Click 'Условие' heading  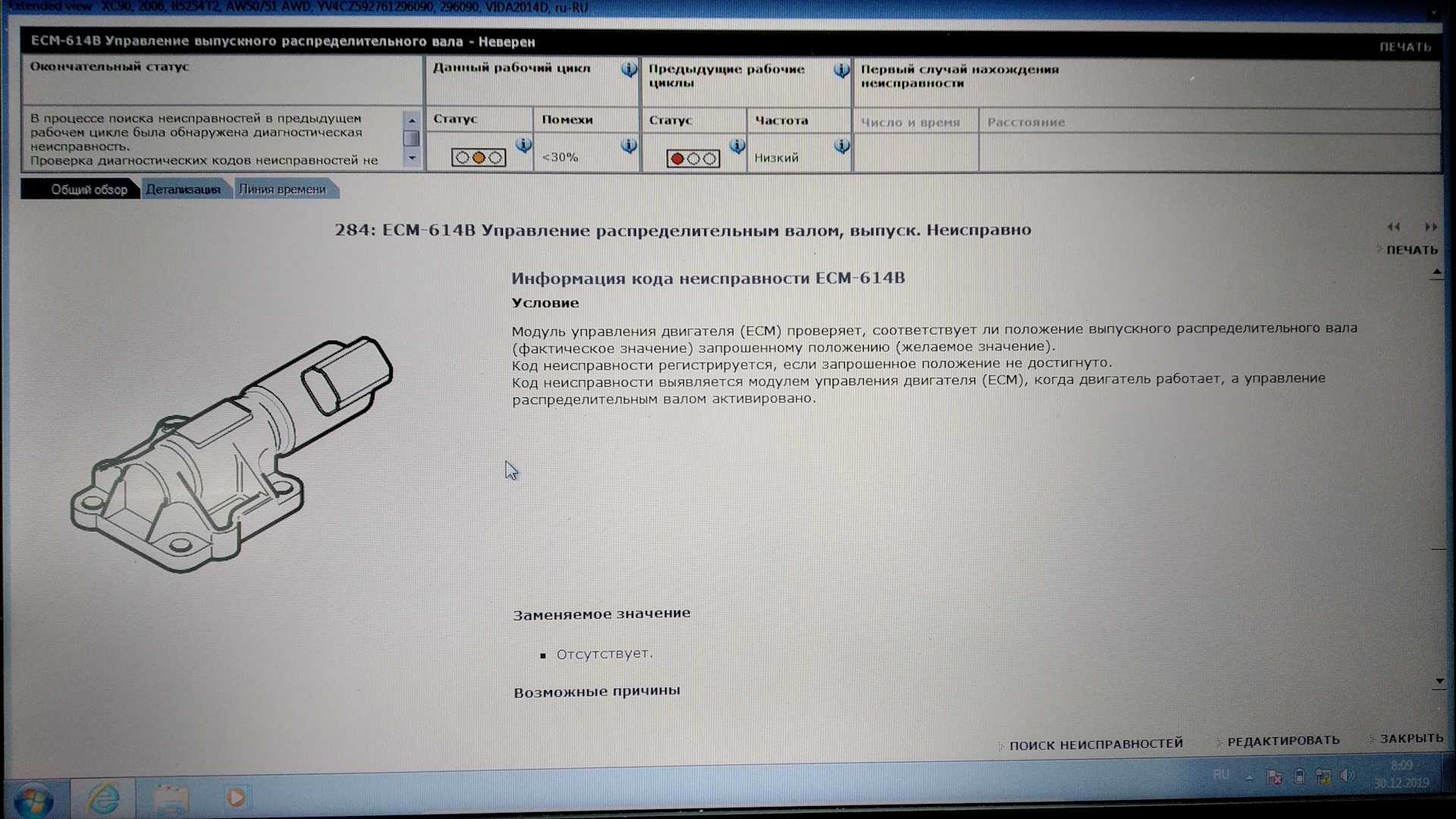[545, 303]
